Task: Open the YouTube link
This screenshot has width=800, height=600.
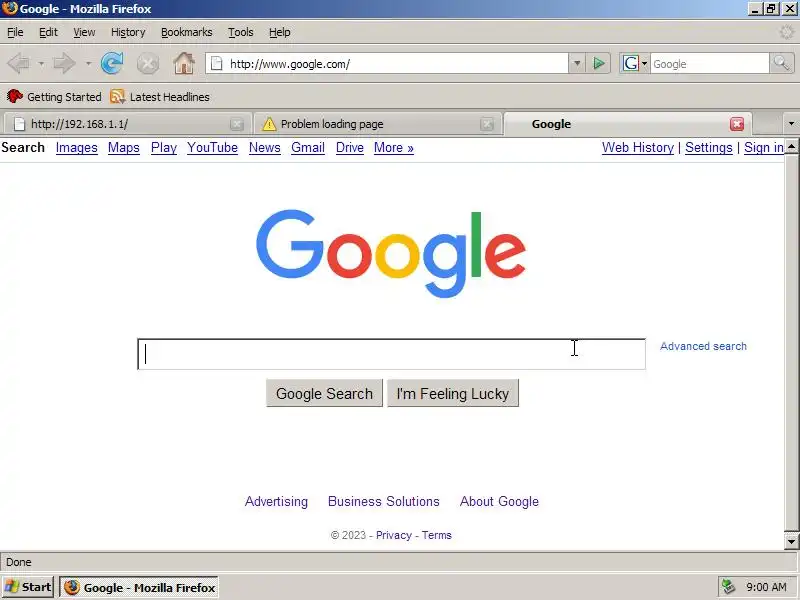Action: [x=212, y=147]
